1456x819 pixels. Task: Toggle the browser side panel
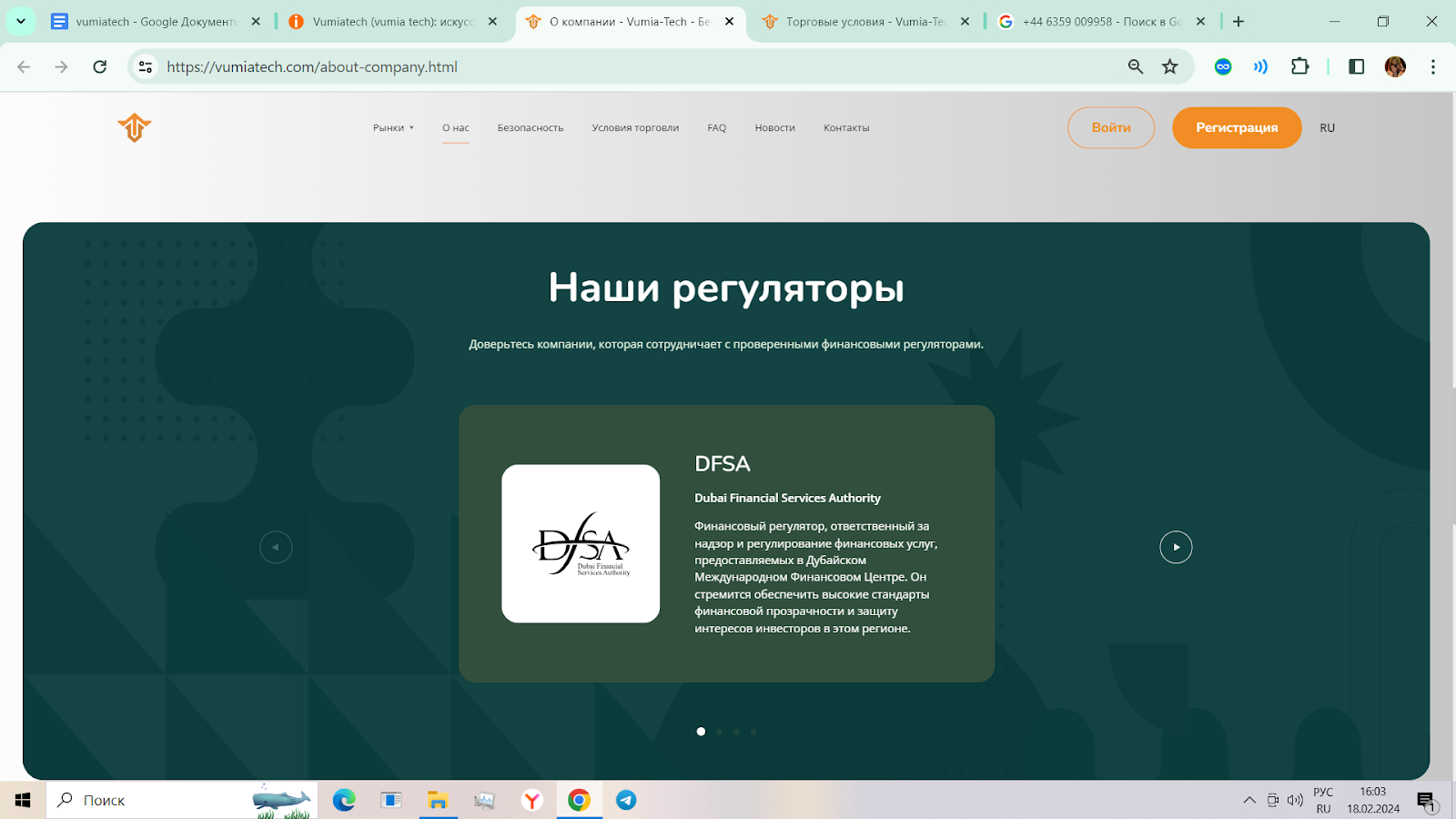[1356, 66]
